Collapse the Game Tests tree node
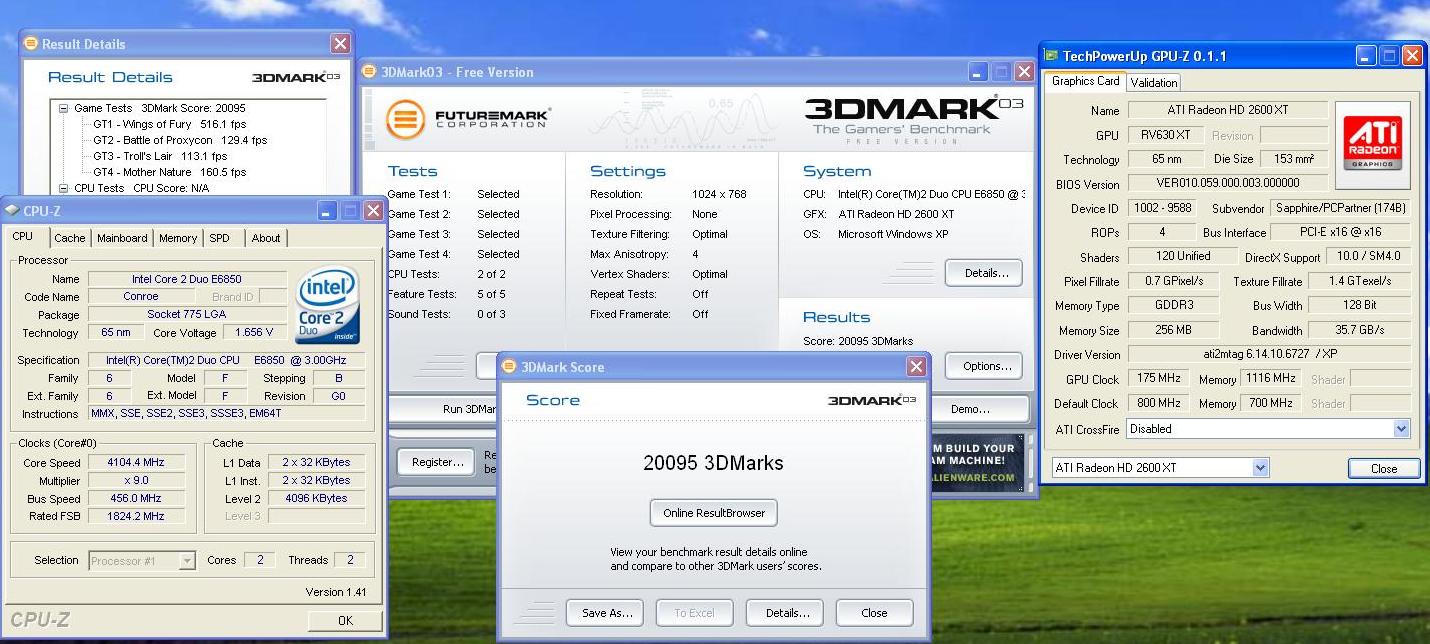The width and height of the screenshot is (1430, 644). pos(64,108)
